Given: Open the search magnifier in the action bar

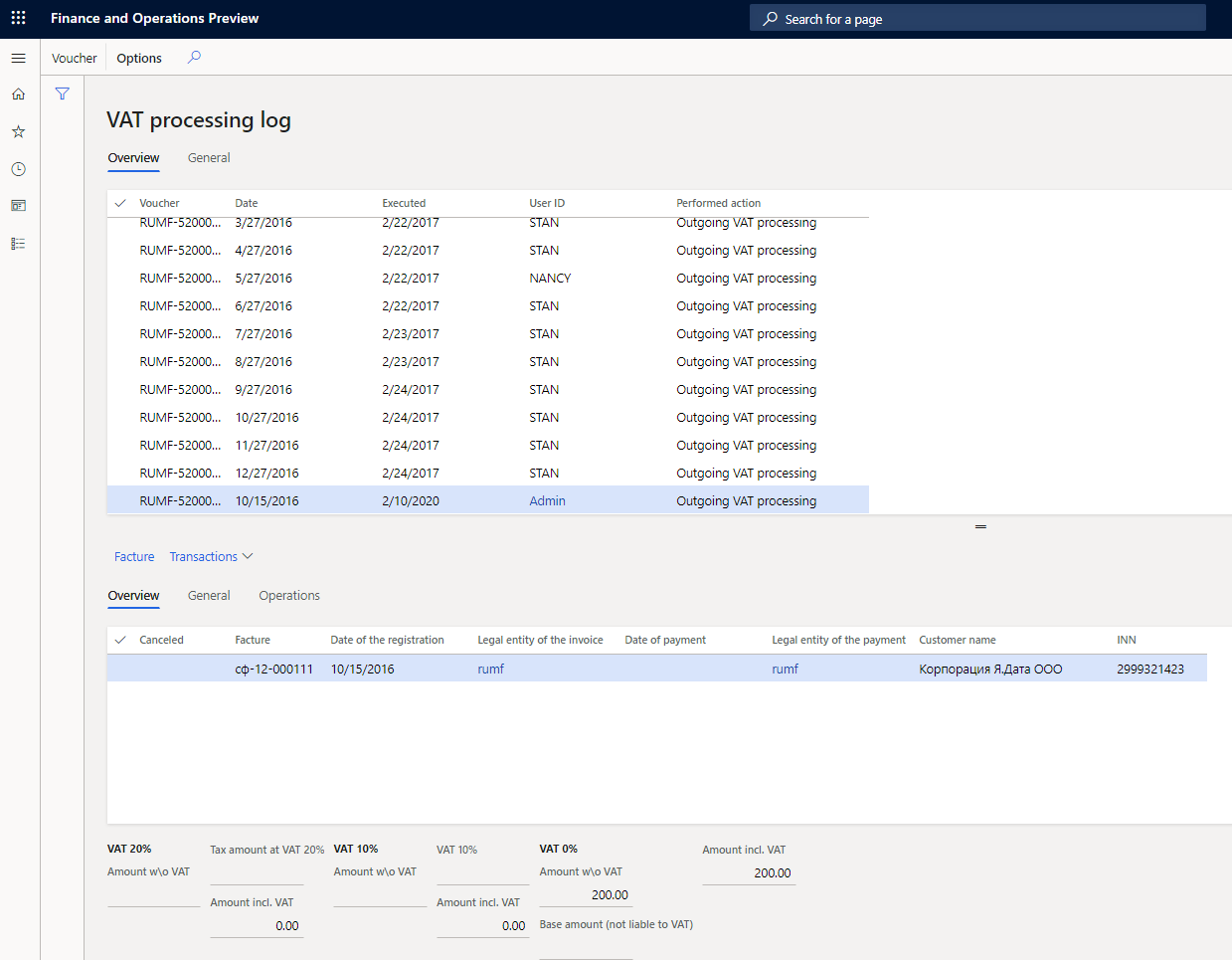Looking at the screenshot, I should (193, 57).
